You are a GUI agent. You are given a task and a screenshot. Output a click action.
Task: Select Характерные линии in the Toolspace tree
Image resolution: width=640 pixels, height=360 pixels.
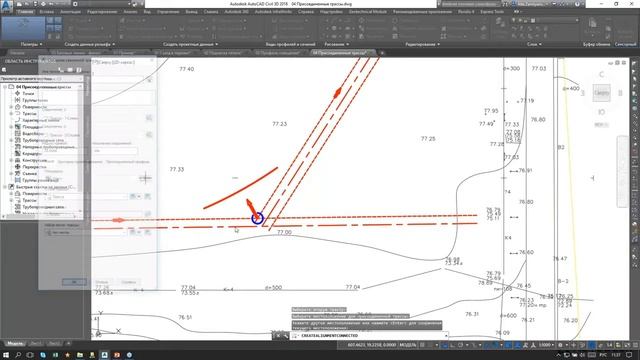click(40, 120)
